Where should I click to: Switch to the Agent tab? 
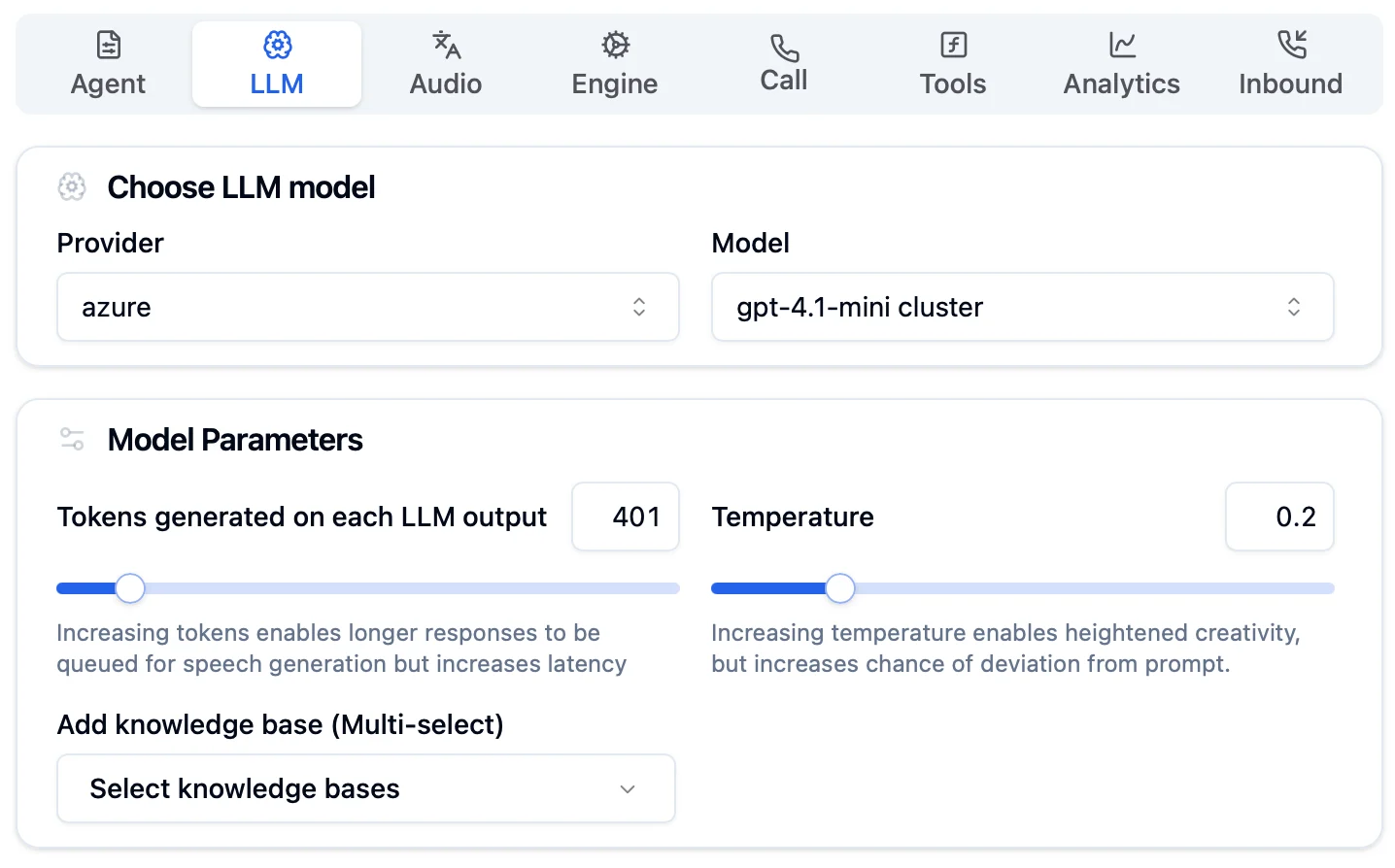click(108, 64)
